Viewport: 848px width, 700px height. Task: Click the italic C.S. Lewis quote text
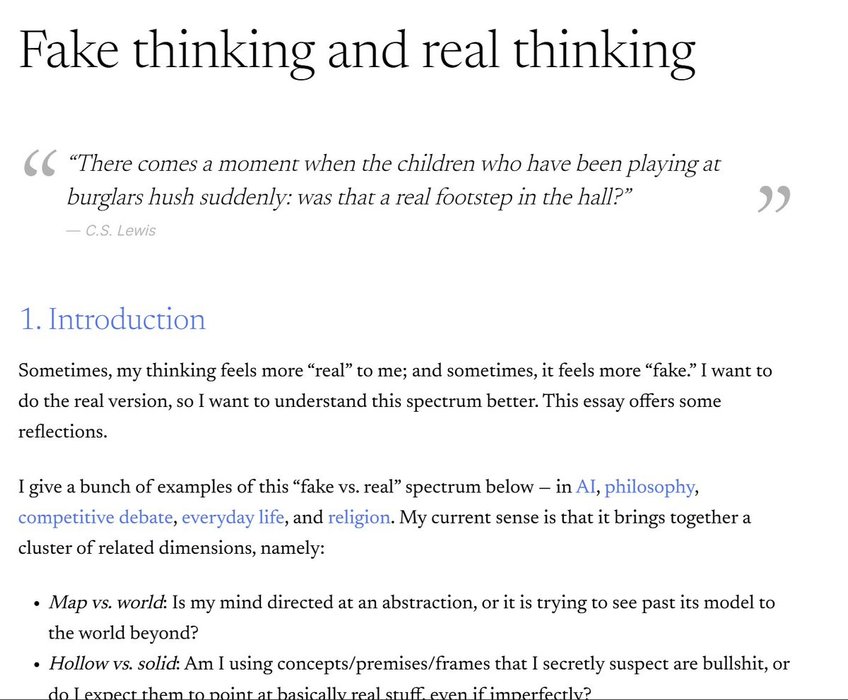click(394, 180)
